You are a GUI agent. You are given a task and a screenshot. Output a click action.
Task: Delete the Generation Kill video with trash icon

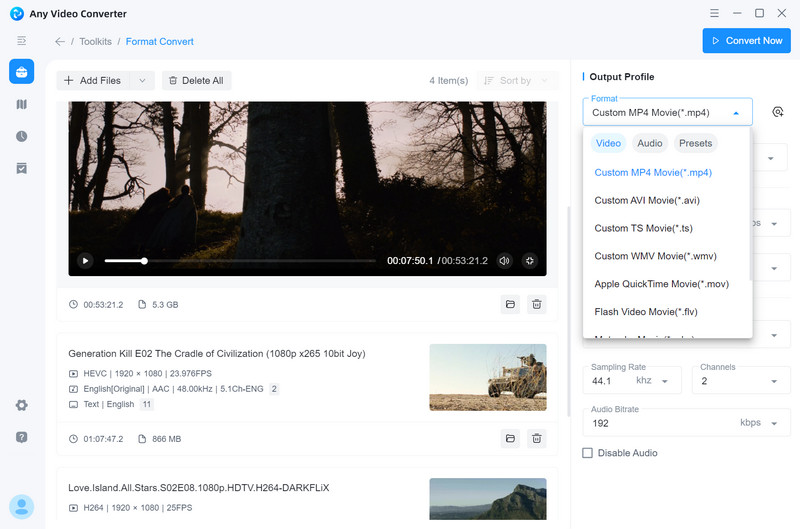tap(537, 438)
